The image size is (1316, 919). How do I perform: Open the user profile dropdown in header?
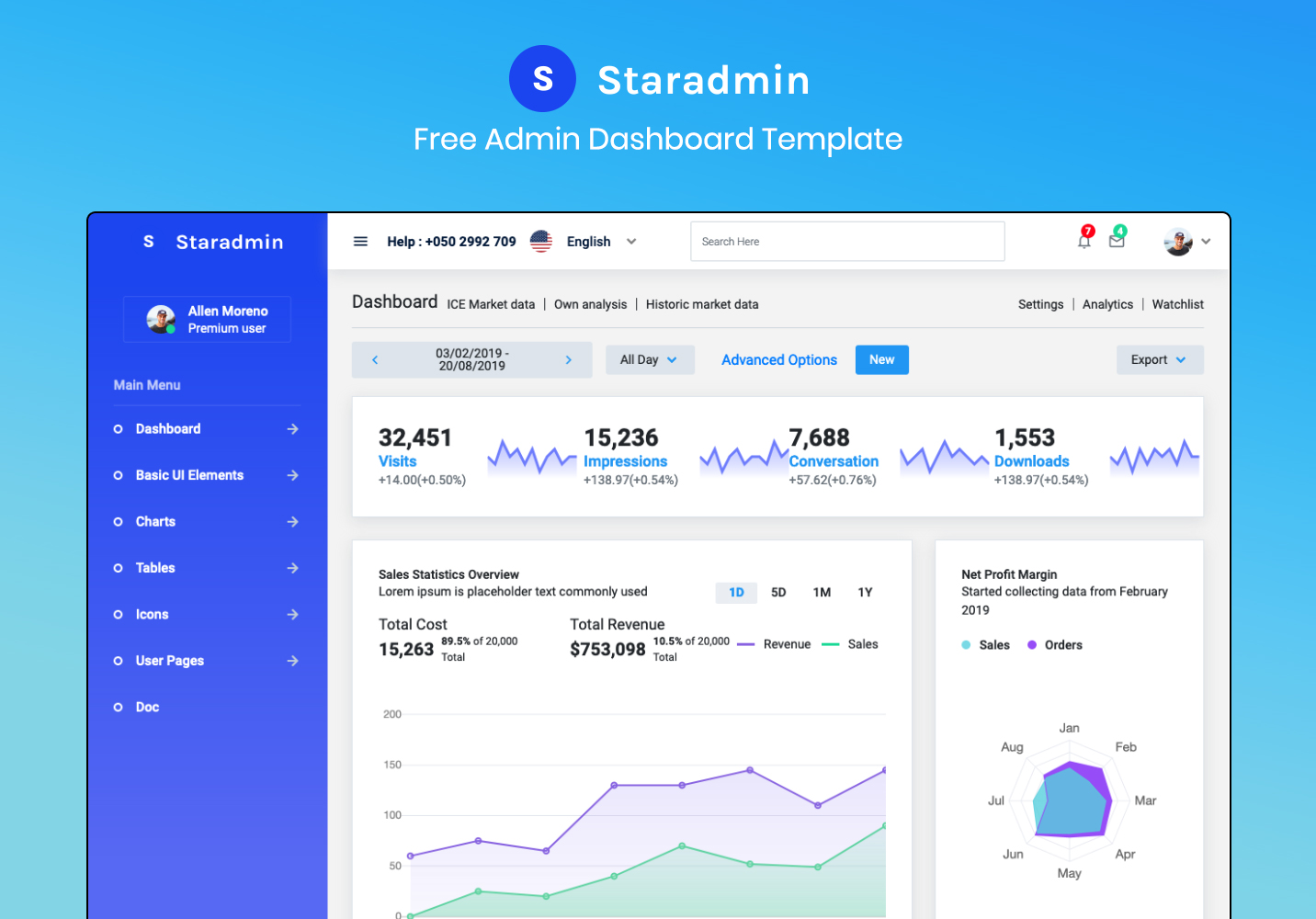tap(1187, 242)
